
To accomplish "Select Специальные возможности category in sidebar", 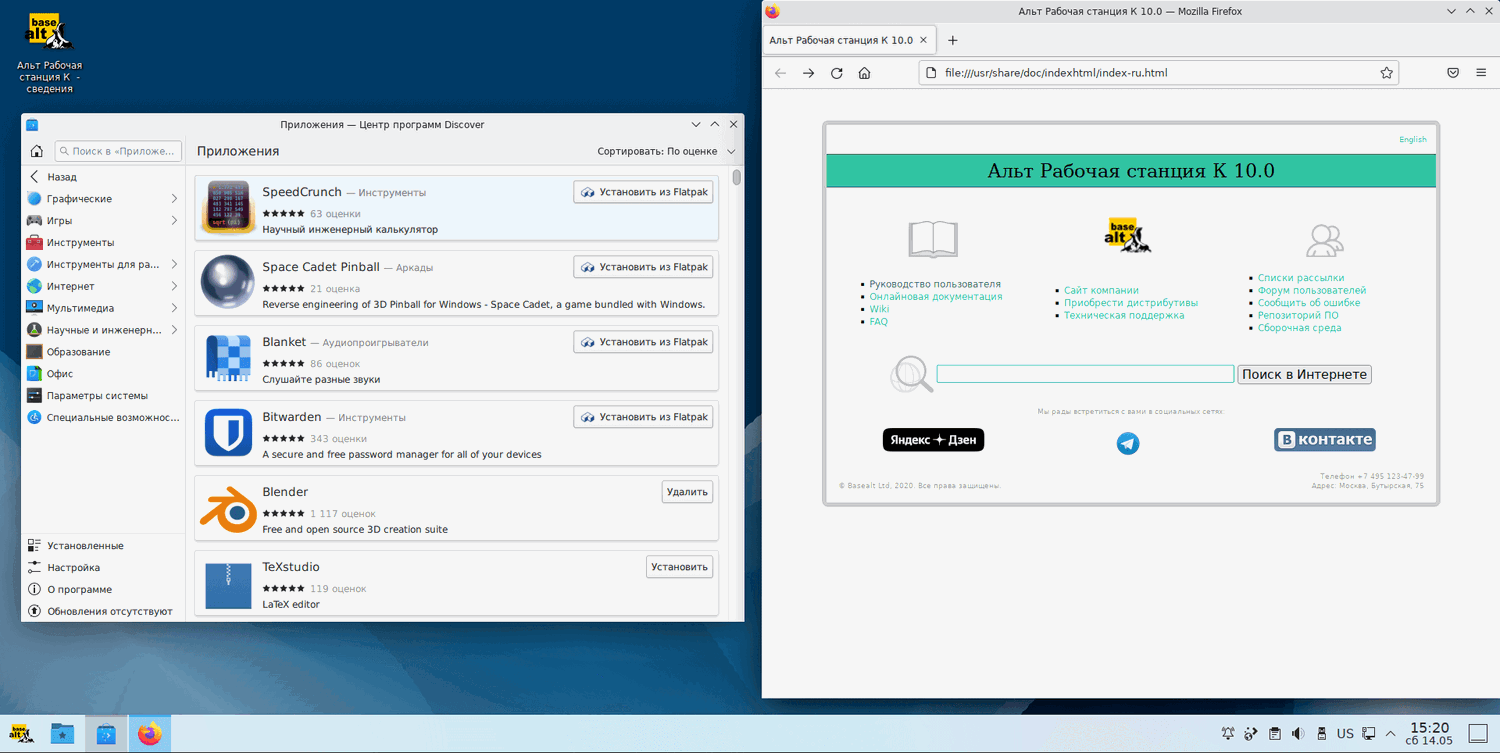I will 103,417.
